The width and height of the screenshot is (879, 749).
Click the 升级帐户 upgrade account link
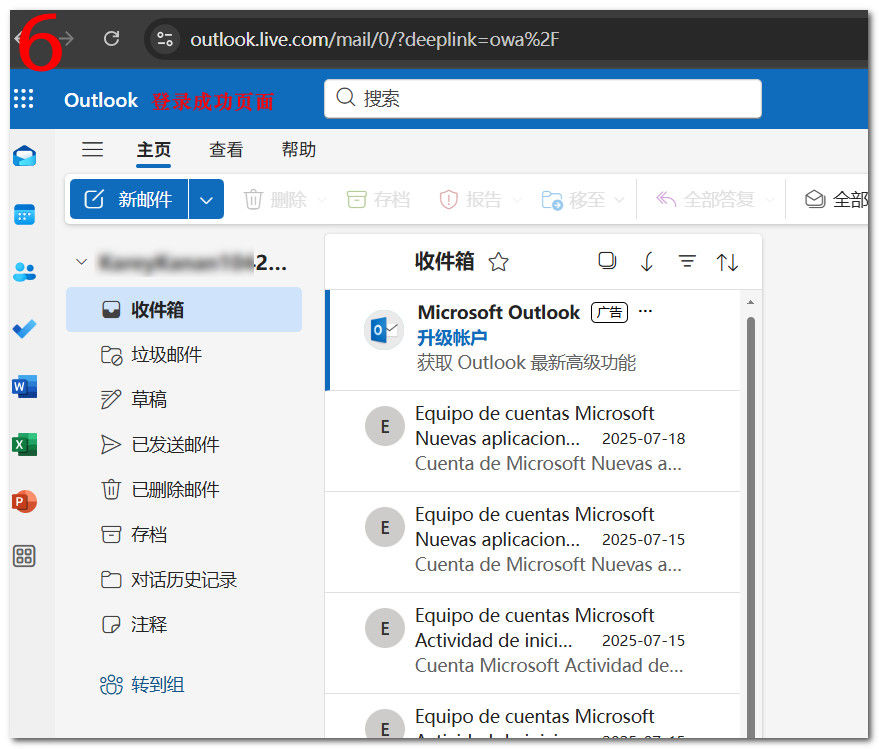click(452, 337)
